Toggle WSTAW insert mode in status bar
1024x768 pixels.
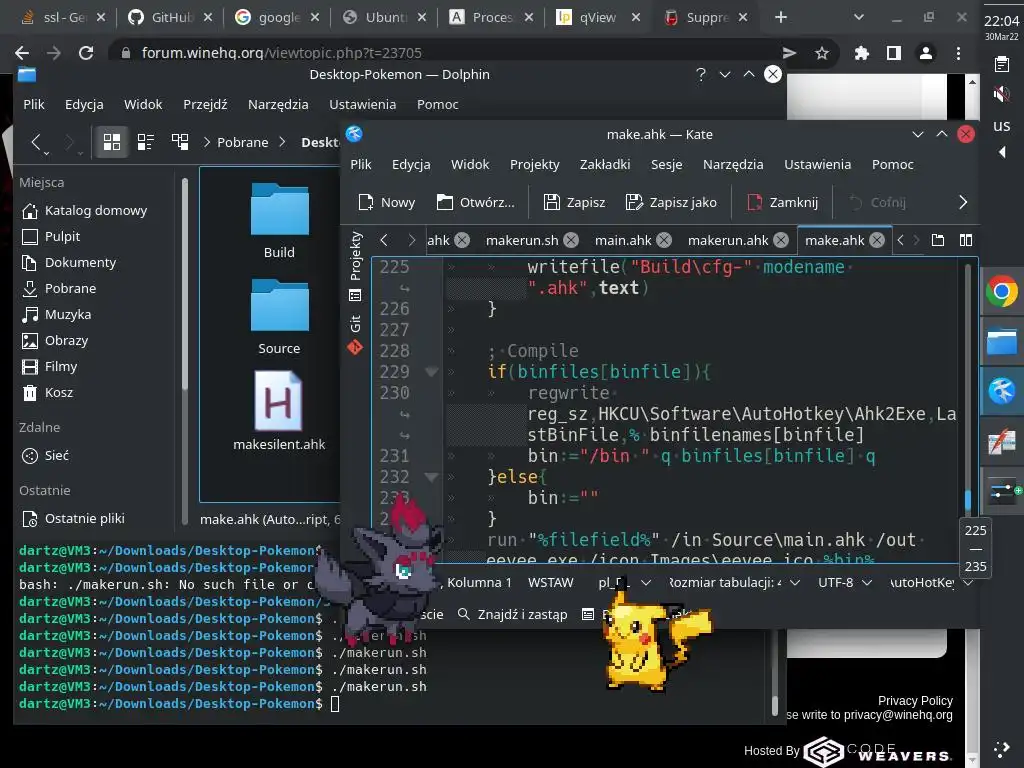click(x=550, y=583)
